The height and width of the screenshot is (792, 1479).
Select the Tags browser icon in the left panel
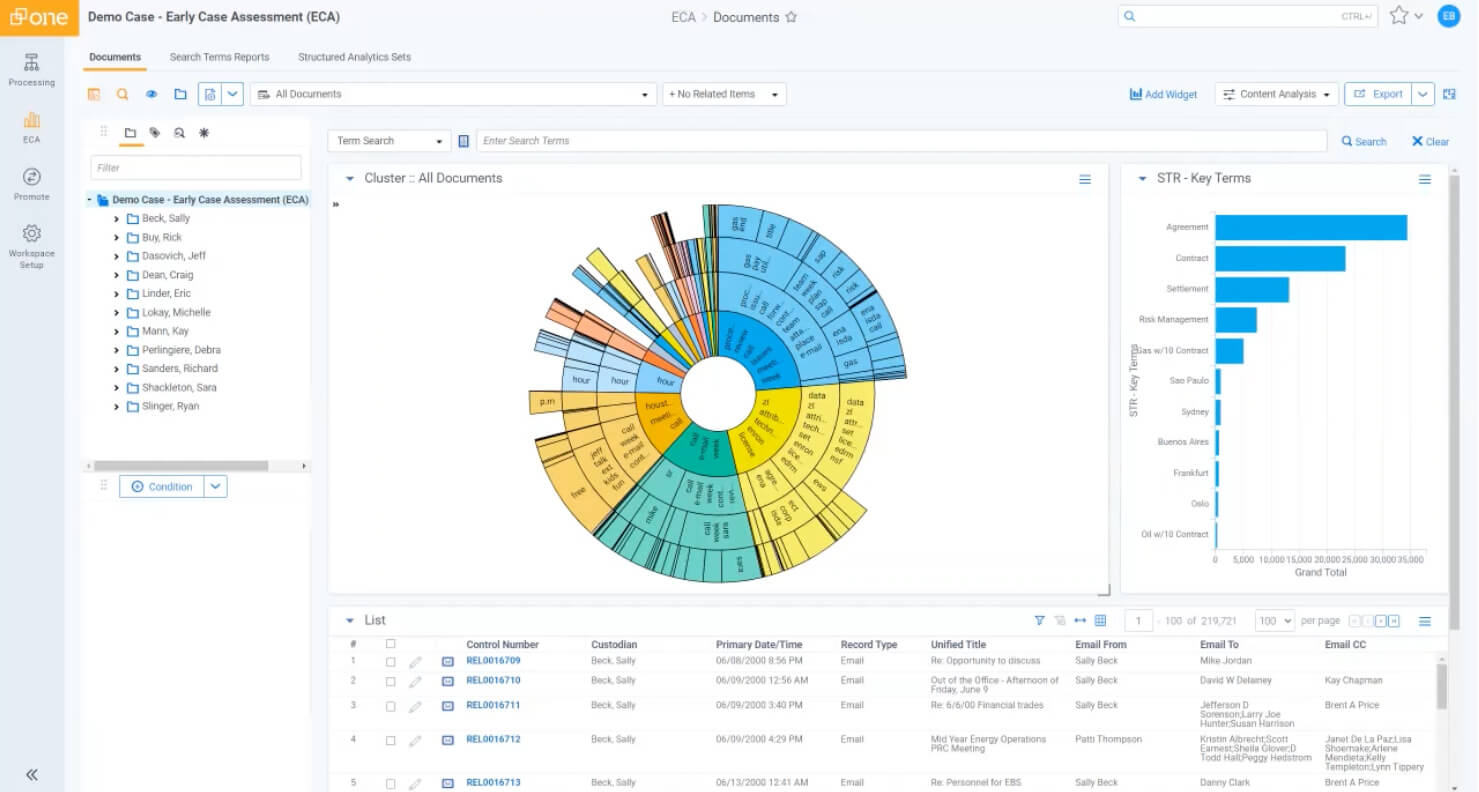[x=154, y=132]
